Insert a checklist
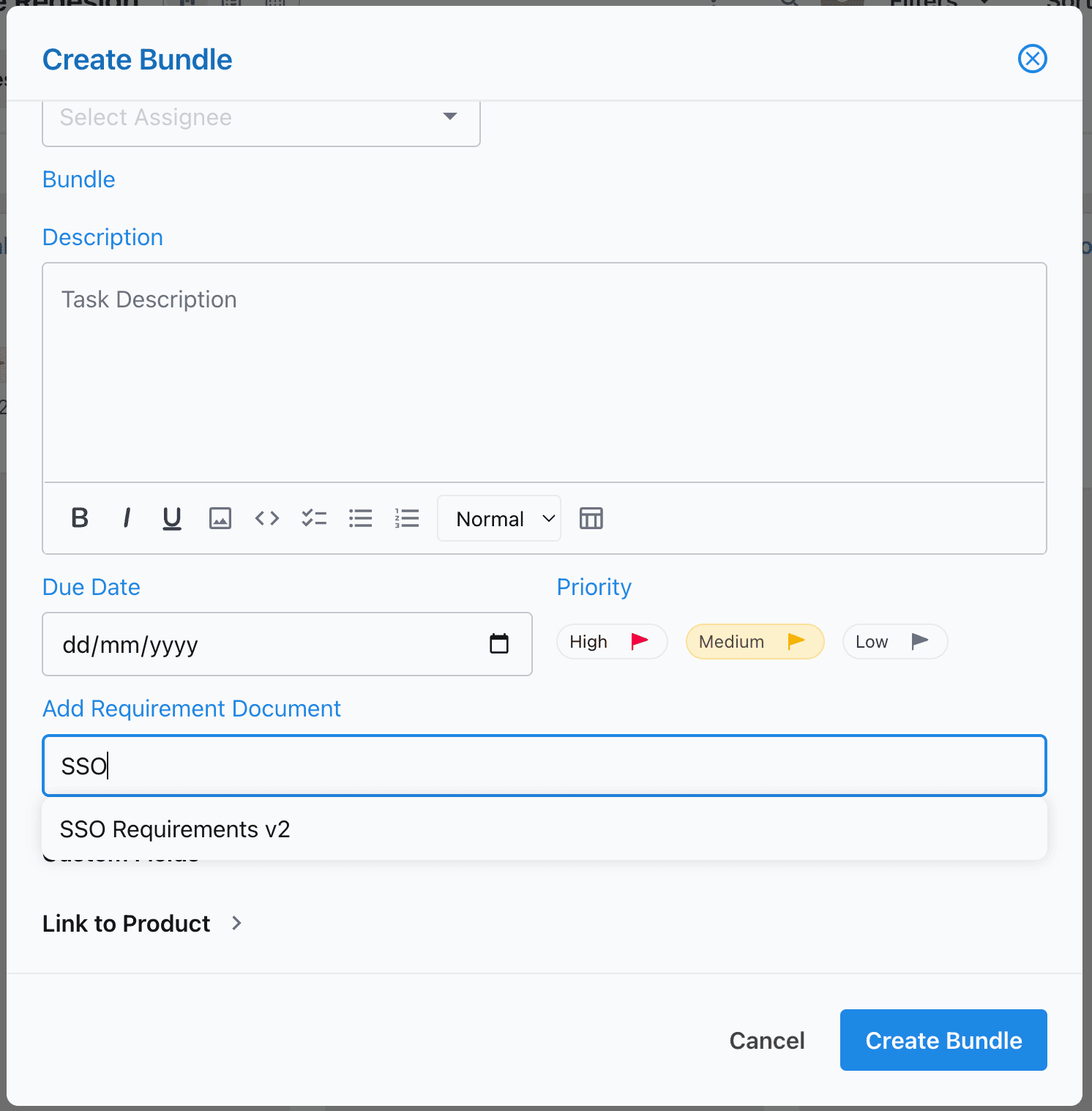Screen dimensions: 1092x1111 314,518
